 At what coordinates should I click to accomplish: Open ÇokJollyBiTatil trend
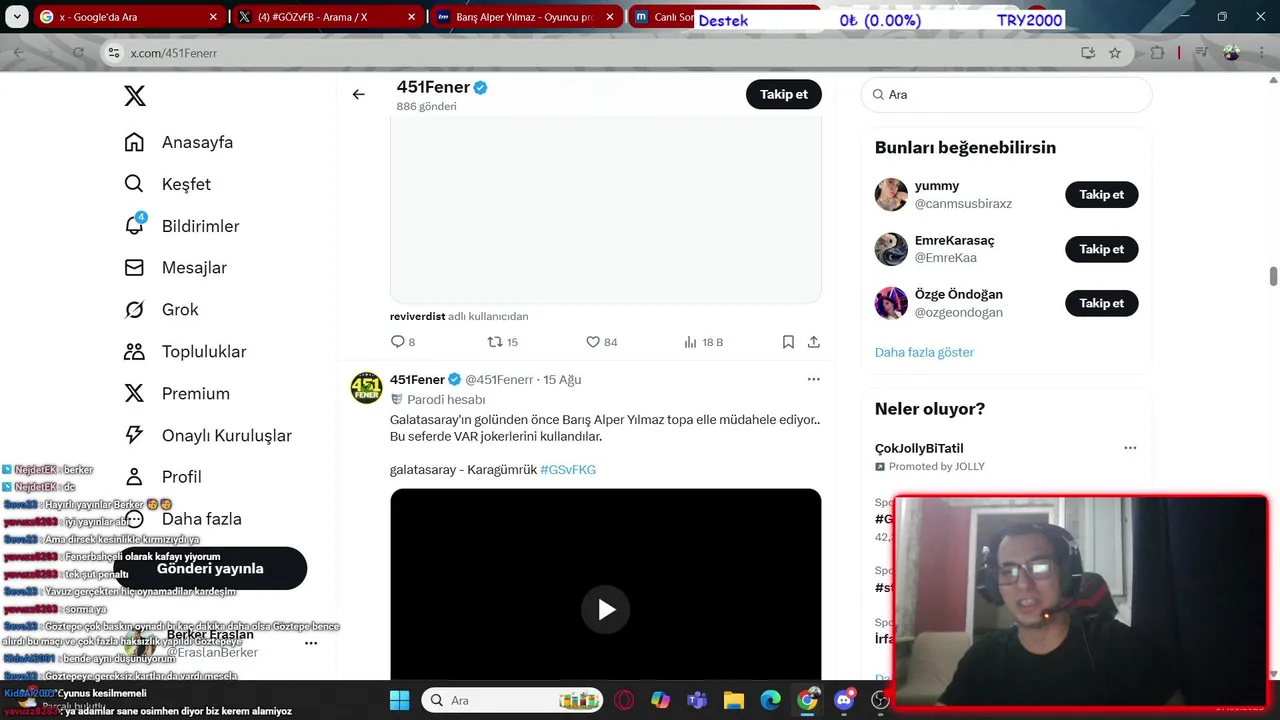click(x=919, y=448)
